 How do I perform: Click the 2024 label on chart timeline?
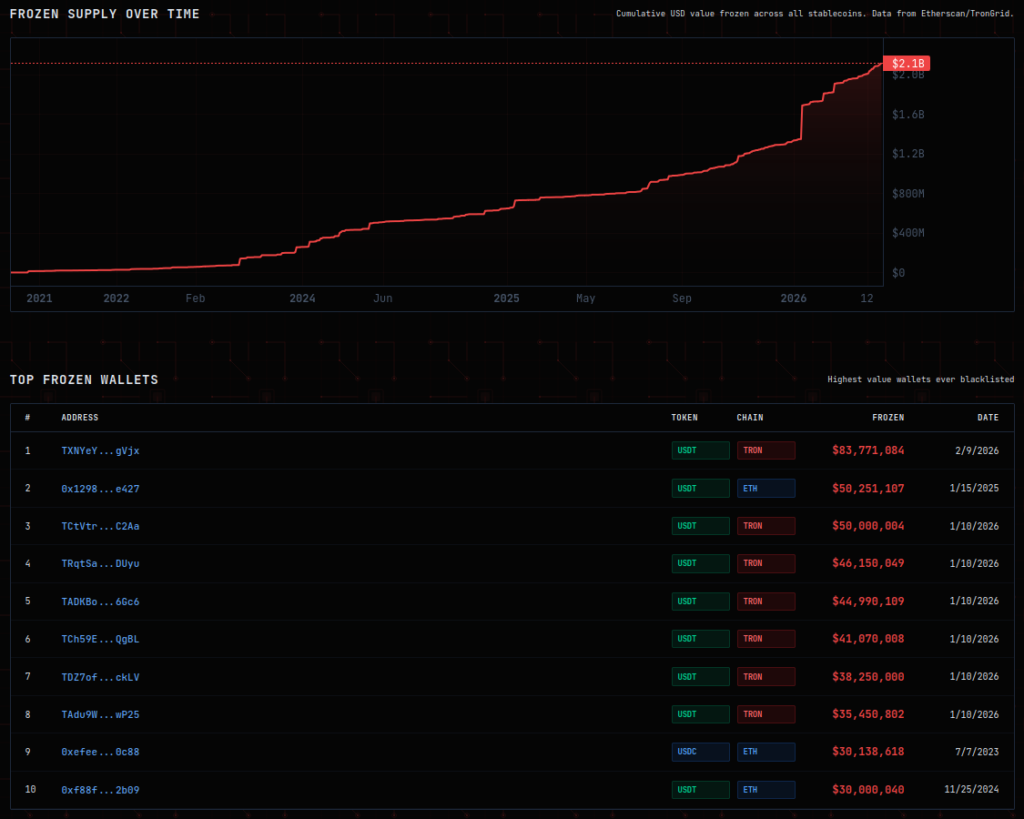coord(302,298)
